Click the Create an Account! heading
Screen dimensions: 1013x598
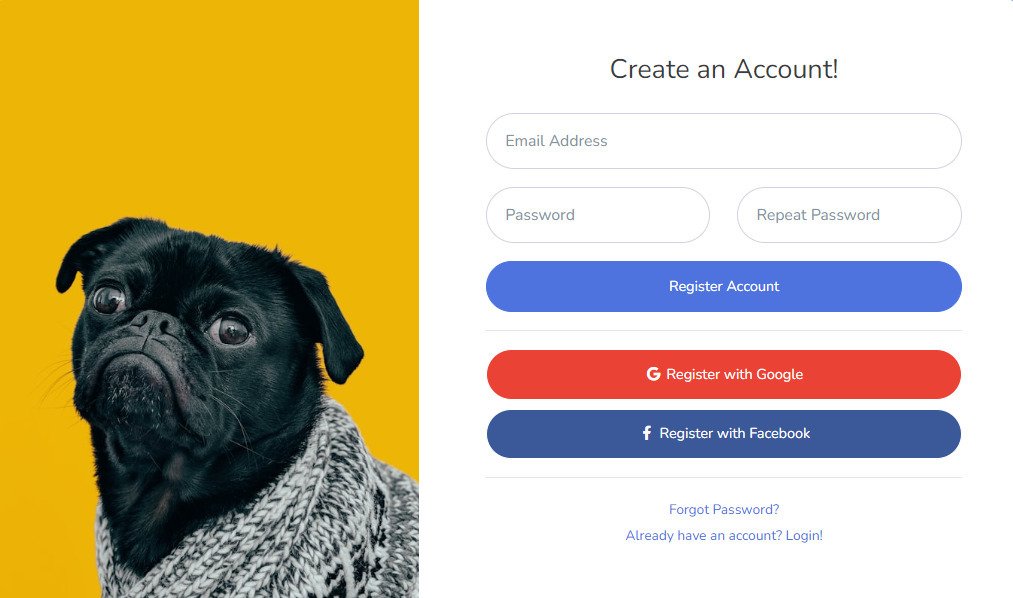pos(724,69)
